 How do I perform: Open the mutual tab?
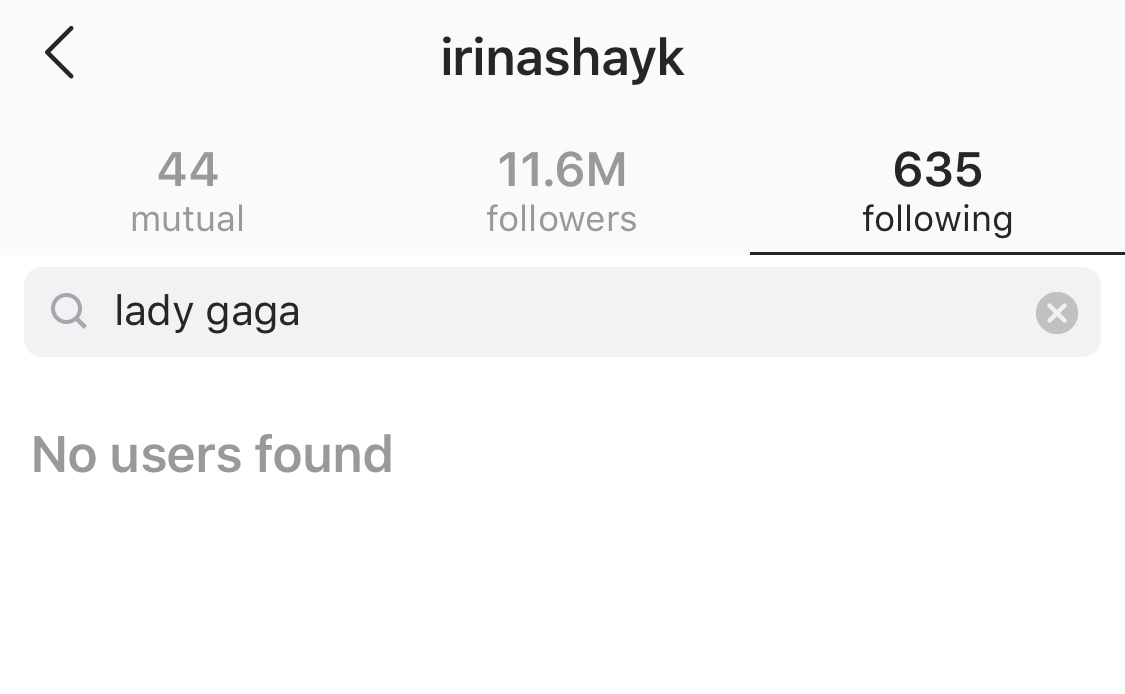tap(187, 191)
